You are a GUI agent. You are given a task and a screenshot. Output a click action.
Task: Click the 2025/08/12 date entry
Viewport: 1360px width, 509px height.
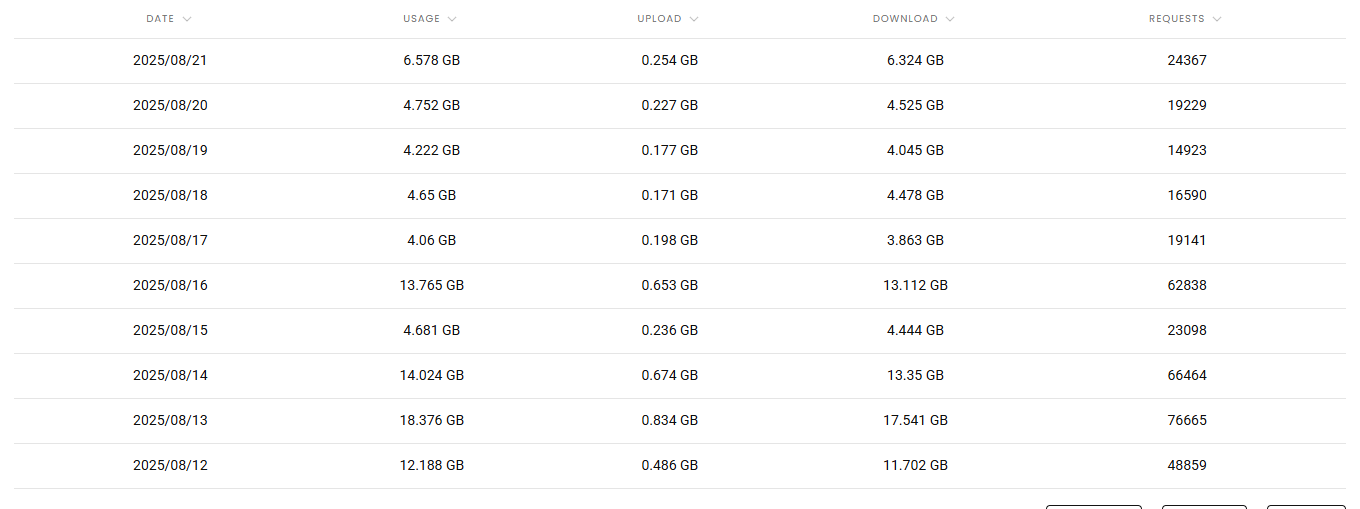[x=170, y=465]
